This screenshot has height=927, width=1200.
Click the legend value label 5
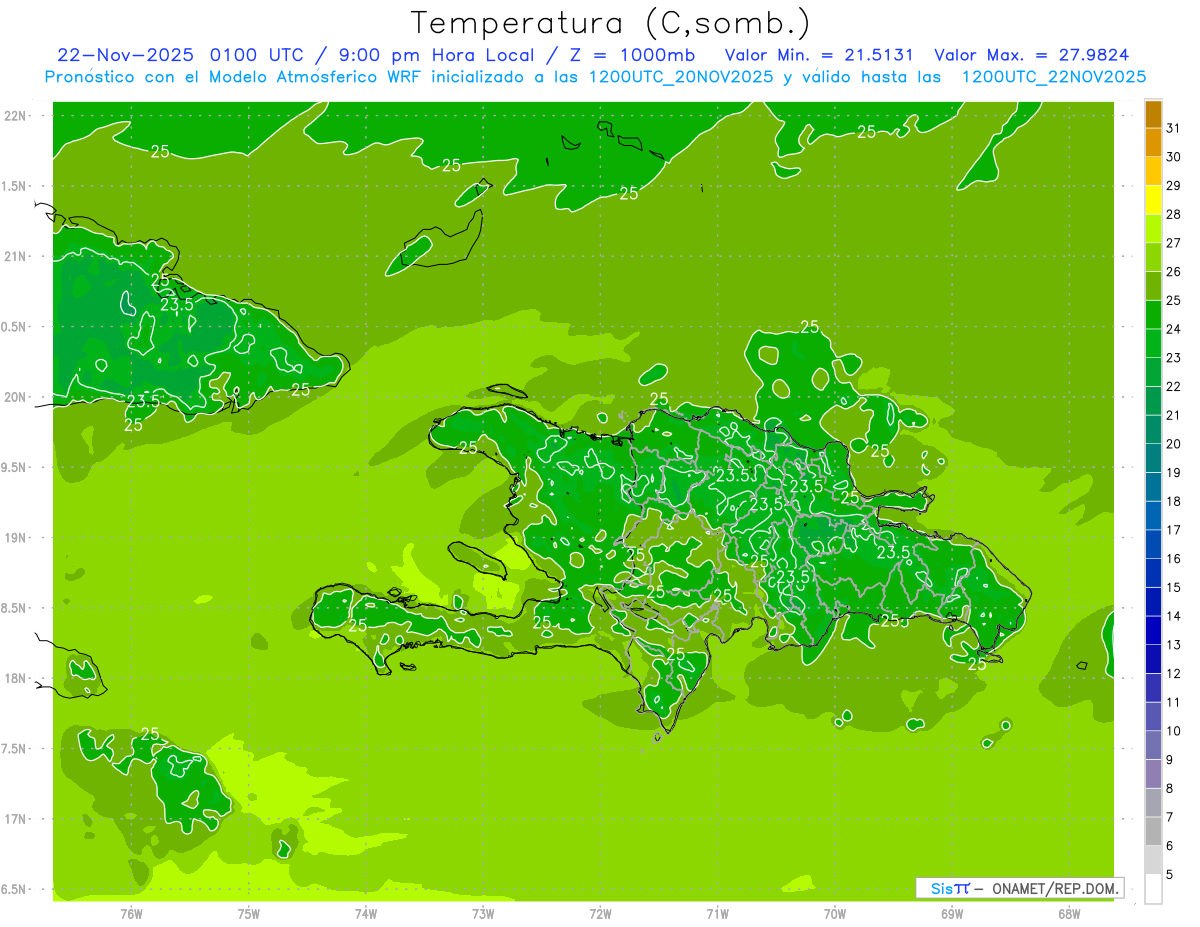click(x=1171, y=875)
